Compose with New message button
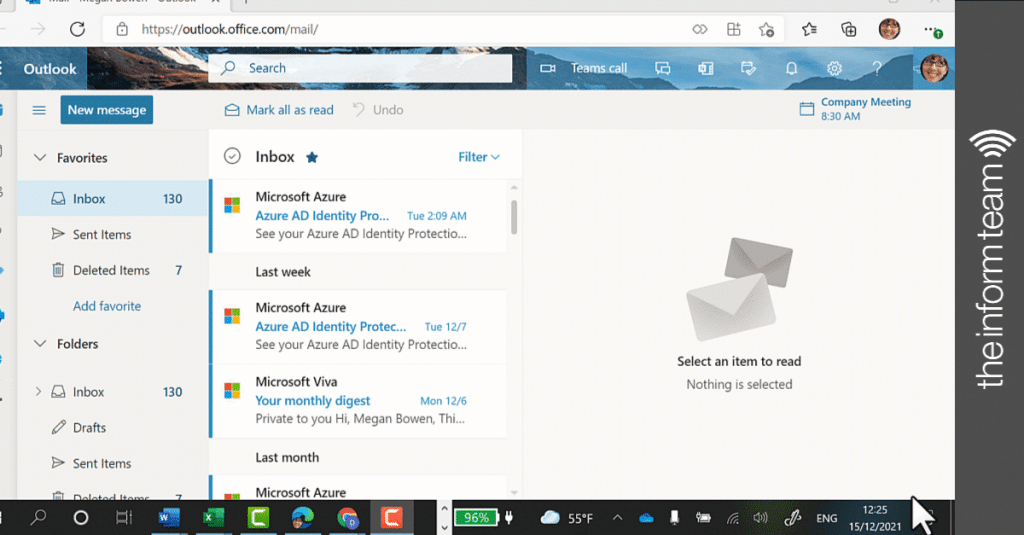1024x535 pixels. 107,110
